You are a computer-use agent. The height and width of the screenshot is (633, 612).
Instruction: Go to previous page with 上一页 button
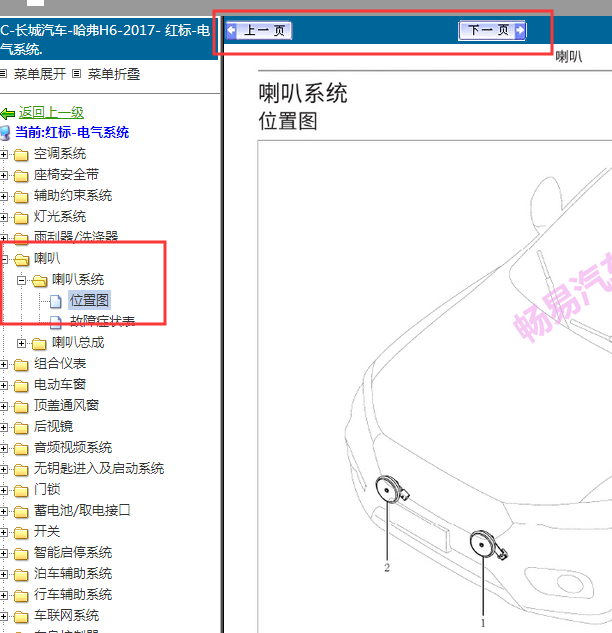(259, 31)
